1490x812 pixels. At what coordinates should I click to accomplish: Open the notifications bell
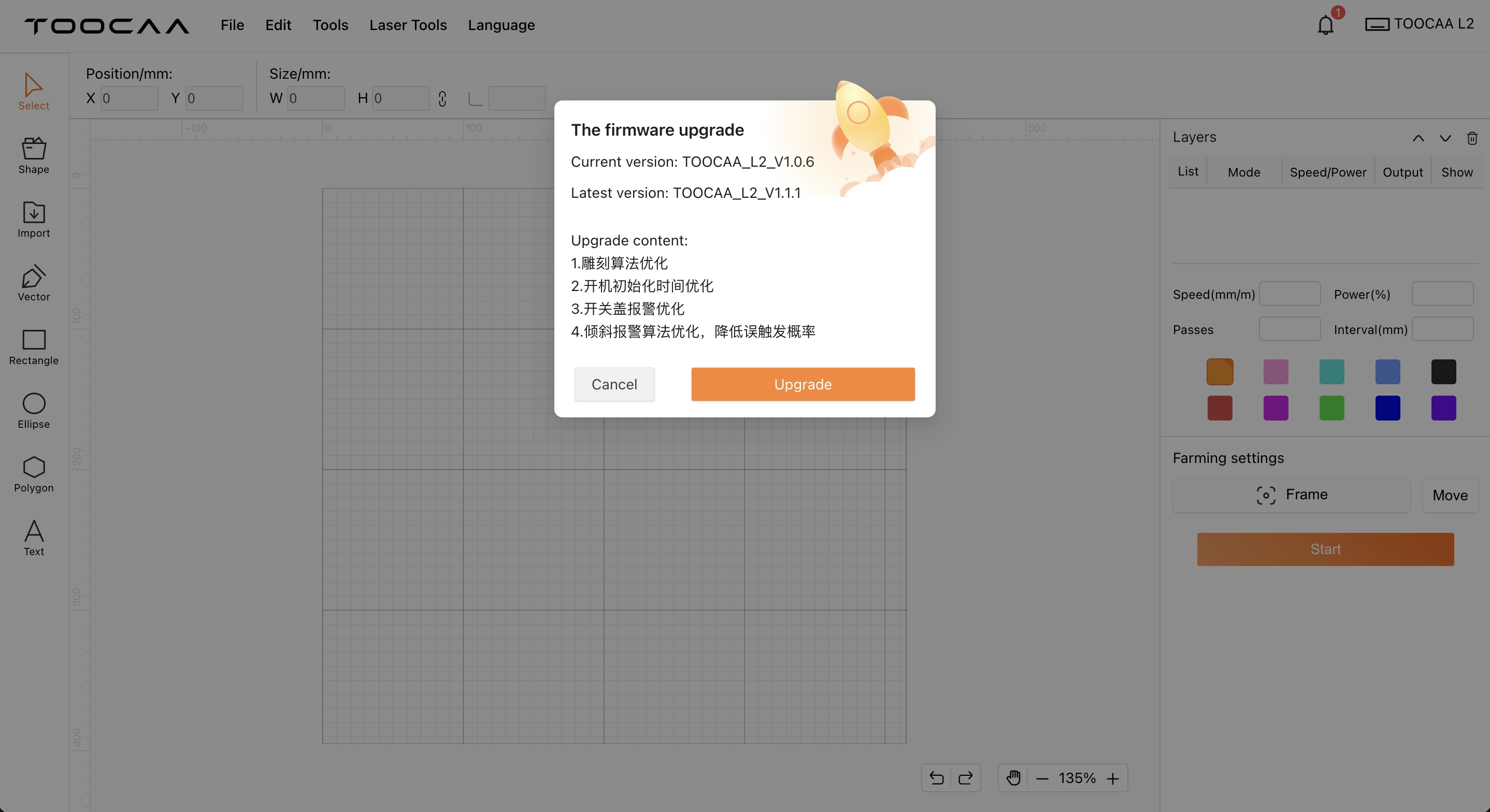coord(1326,25)
